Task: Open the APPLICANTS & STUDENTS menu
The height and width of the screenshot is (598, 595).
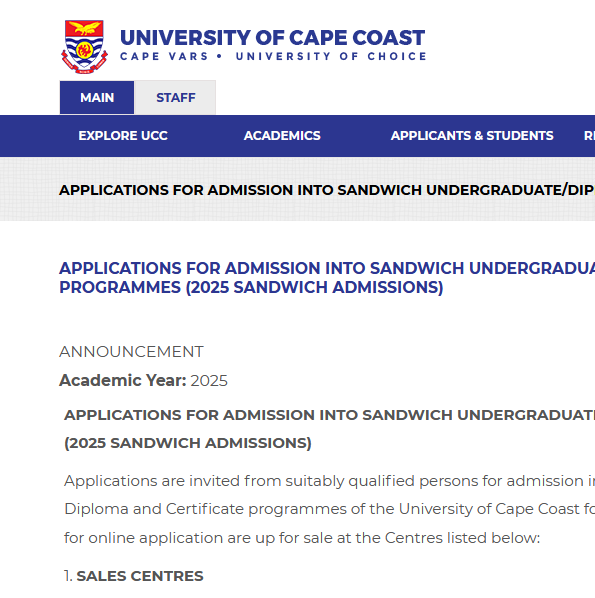Action: tap(472, 136)
